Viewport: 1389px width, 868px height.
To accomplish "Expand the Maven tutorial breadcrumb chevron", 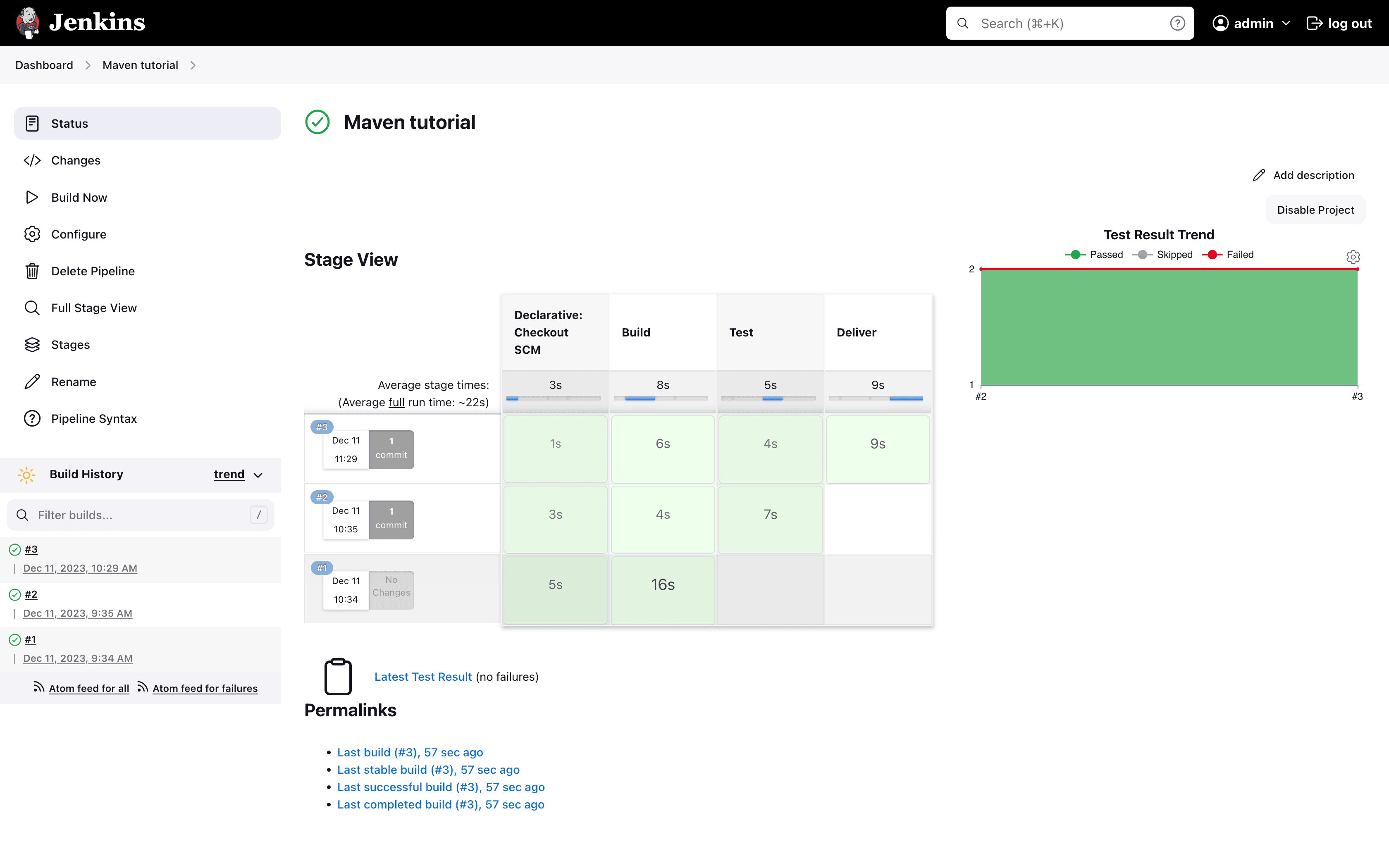I will tap(193, 65).
